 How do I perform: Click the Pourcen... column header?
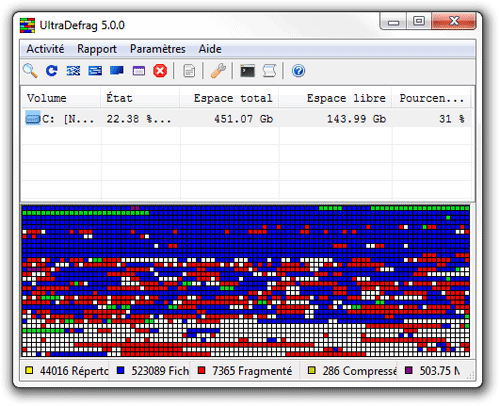coord(432,98)
